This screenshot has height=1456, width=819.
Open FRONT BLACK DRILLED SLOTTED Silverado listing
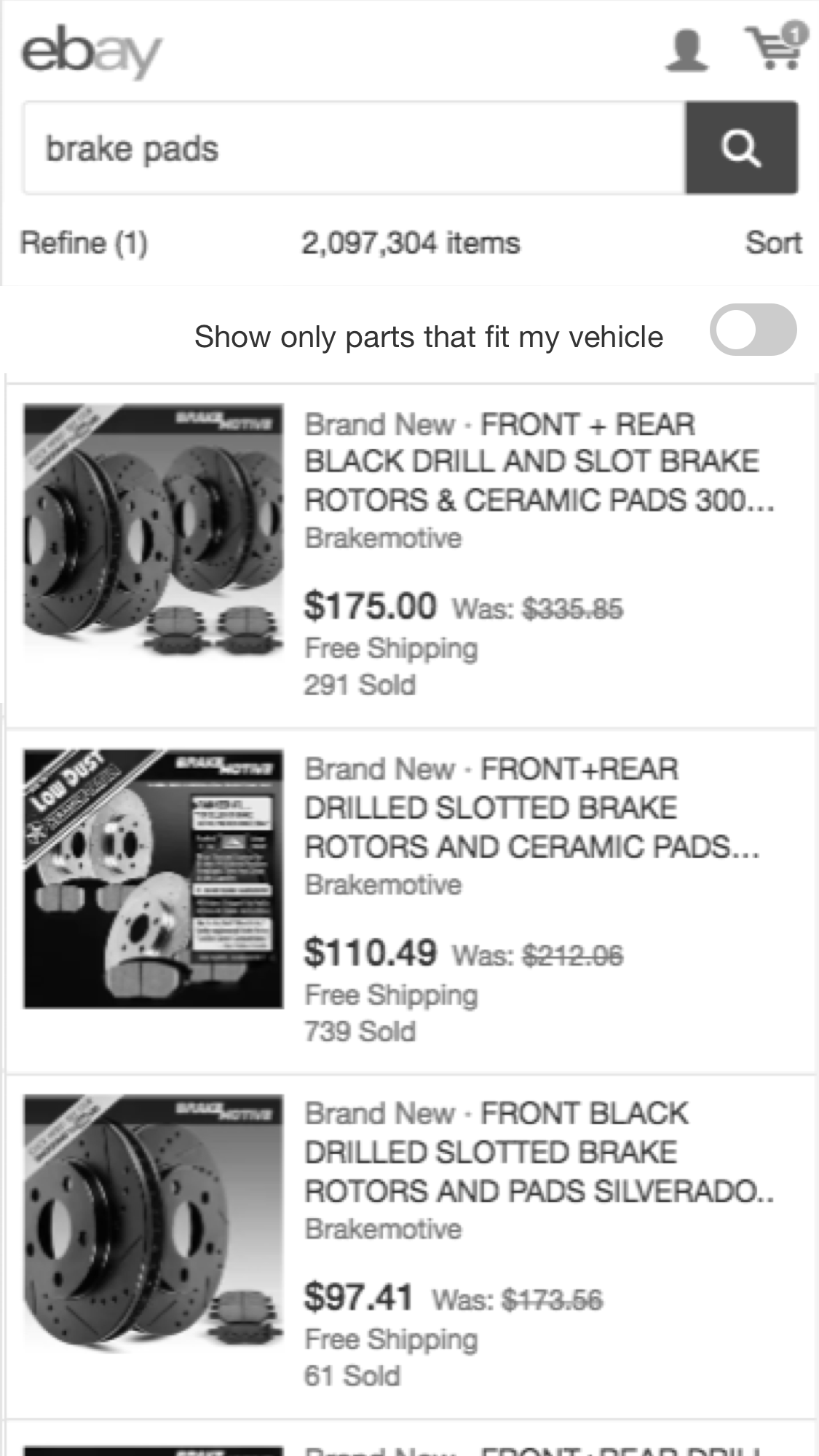coord(537,1153)
